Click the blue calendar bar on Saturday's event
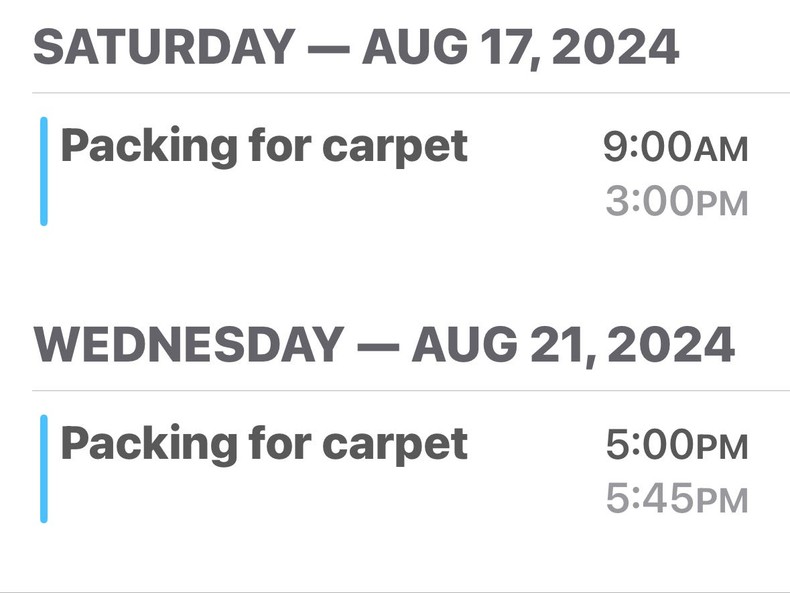 tap(44, 171)
